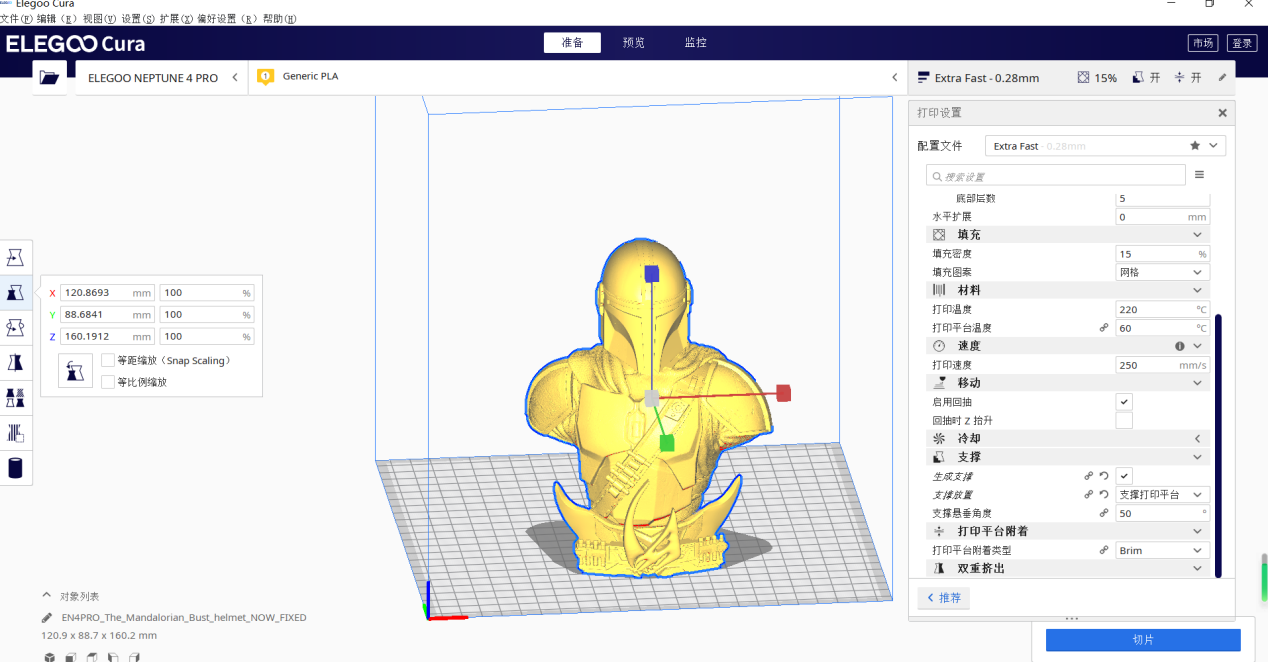Open the 偏好设置 menu in the menu bar

pyautogui.click(x=224, y=18)
